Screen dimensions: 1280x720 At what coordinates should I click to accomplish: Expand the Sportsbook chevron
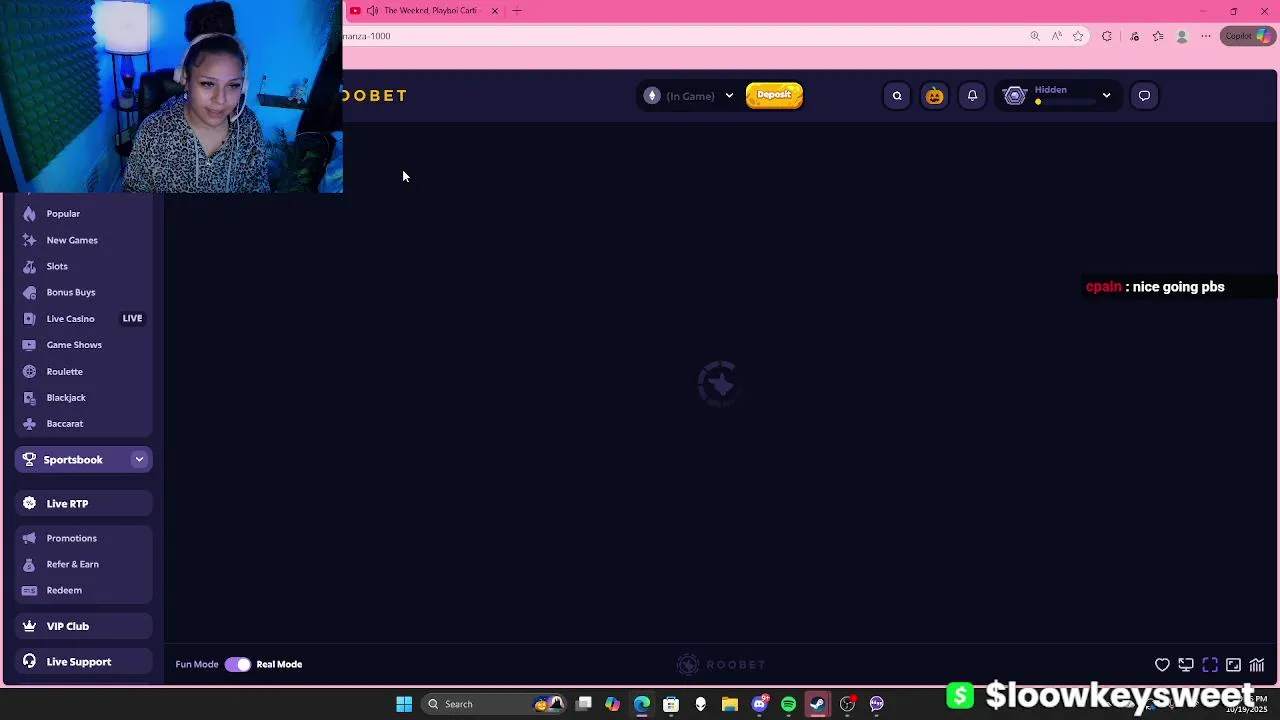tap(139, 460)
